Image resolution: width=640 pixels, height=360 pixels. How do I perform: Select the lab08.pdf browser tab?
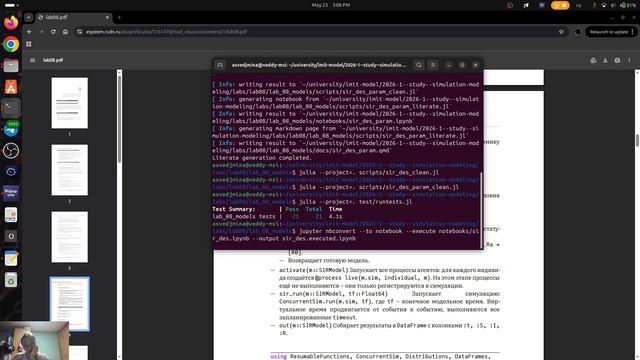coord(73,18)
